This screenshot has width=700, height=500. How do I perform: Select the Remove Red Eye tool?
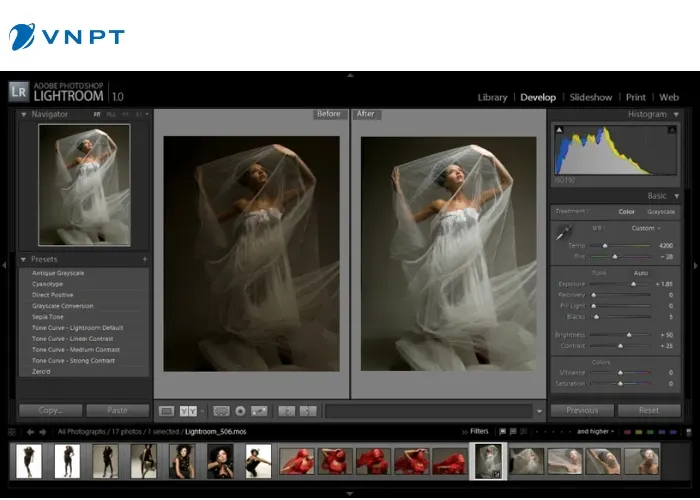point(240,411)
